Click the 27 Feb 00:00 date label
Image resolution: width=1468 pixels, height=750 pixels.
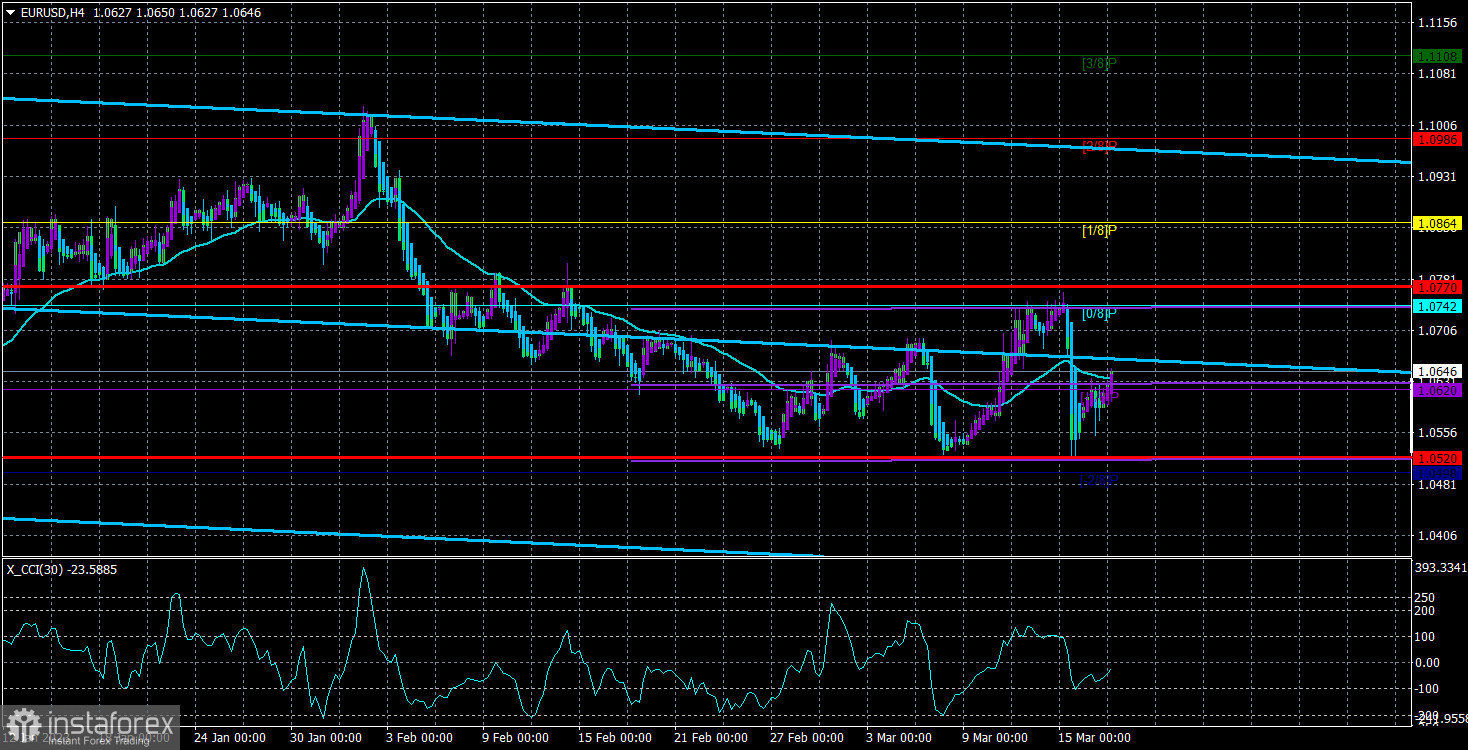click(x=809, y=737)
